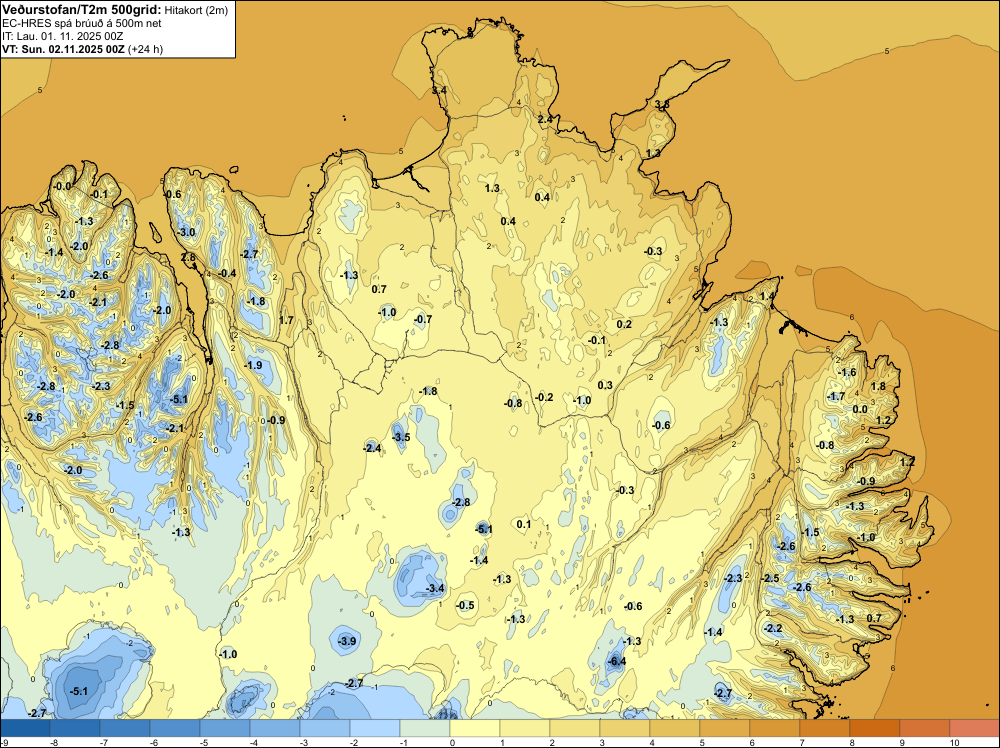Screen dimensions: 1000x748
Task: Click the -3.9 temperature label
Action: point(347,641)
